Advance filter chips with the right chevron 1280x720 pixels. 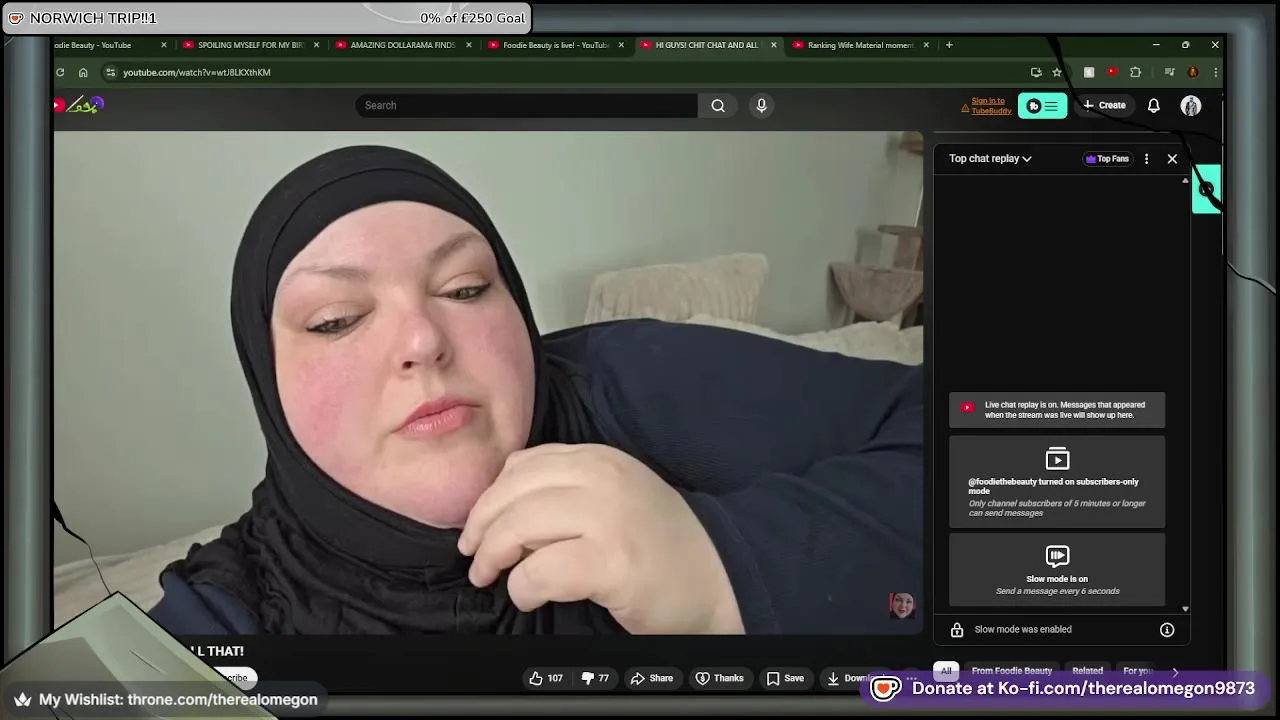pyautogui.click(x=1175, y=671)
